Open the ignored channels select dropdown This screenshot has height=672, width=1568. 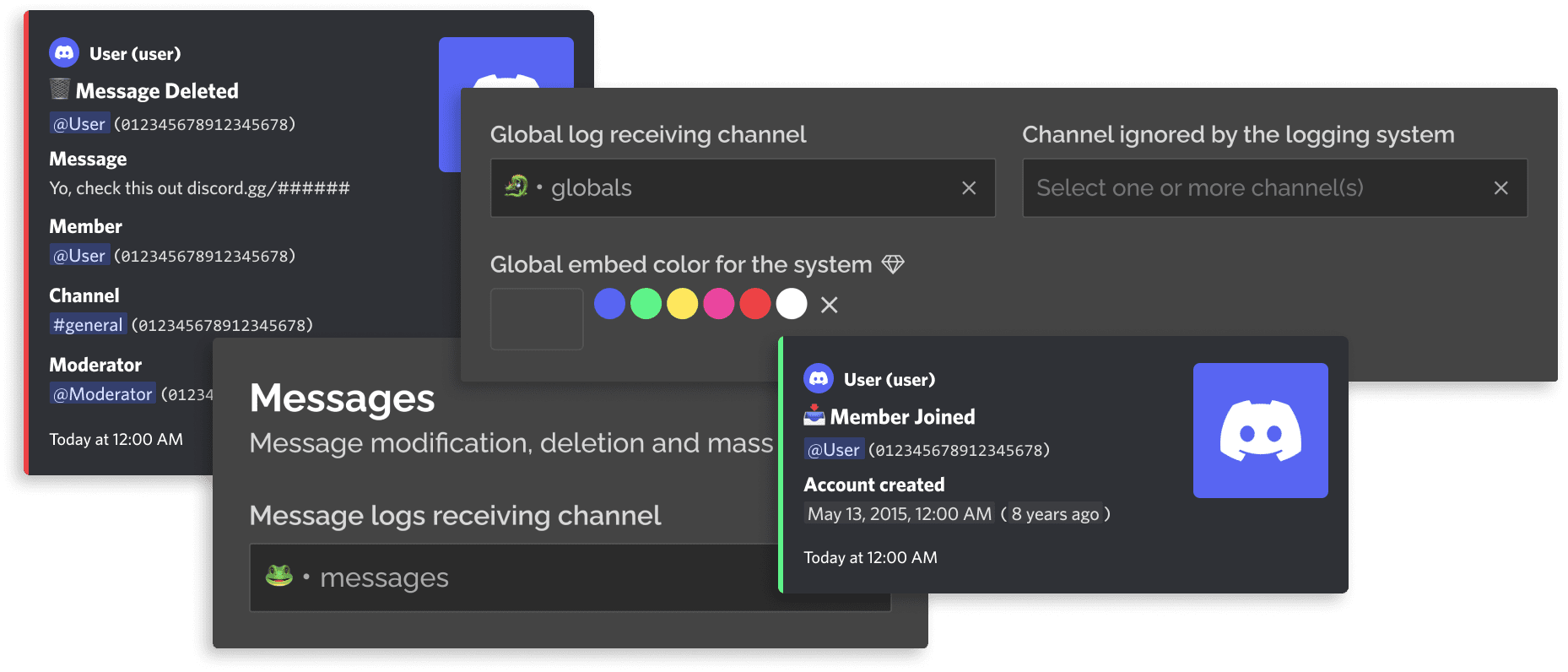click(1249, 188)
